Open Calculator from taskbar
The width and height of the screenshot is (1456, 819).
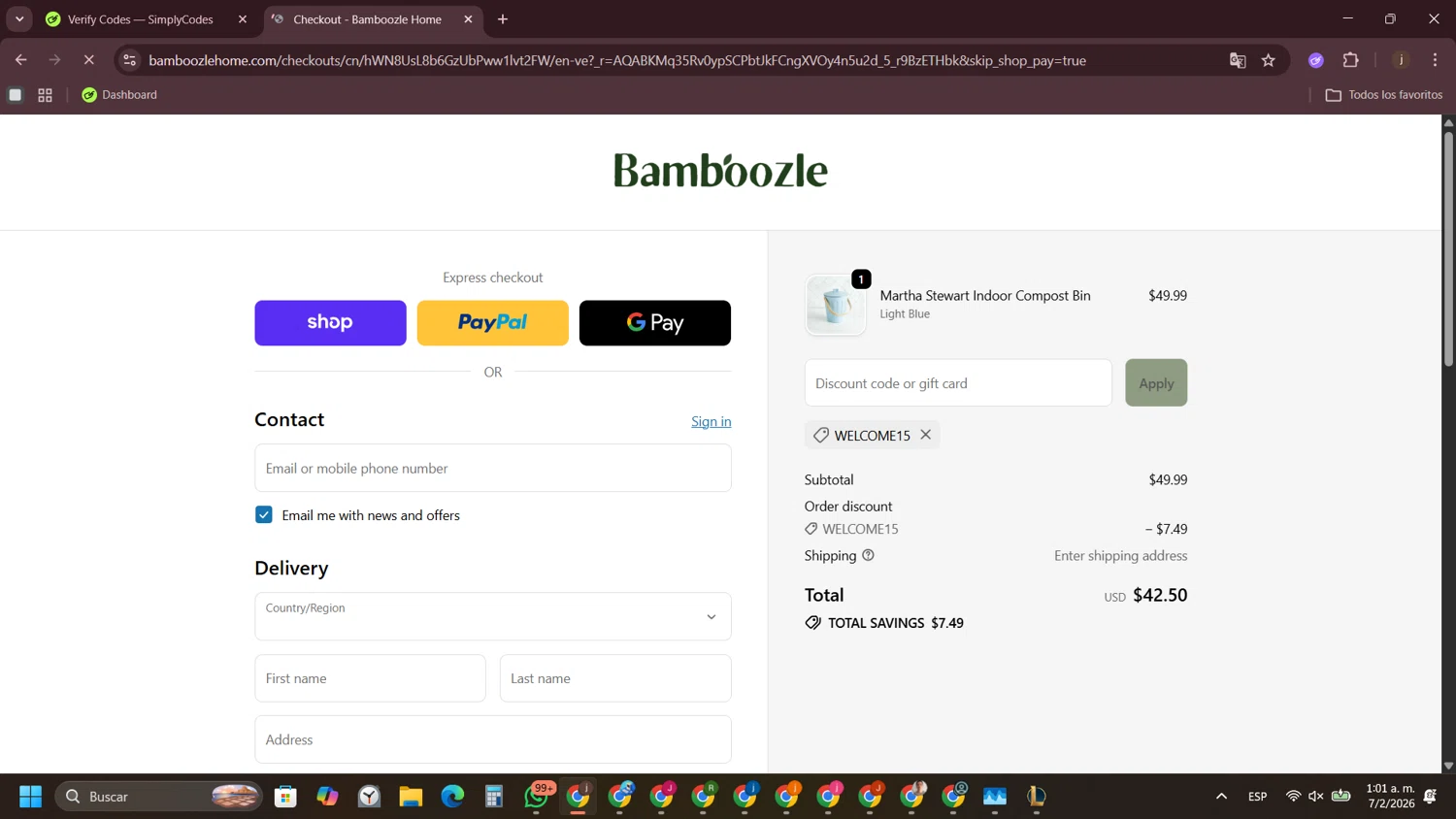pos(494,797)
